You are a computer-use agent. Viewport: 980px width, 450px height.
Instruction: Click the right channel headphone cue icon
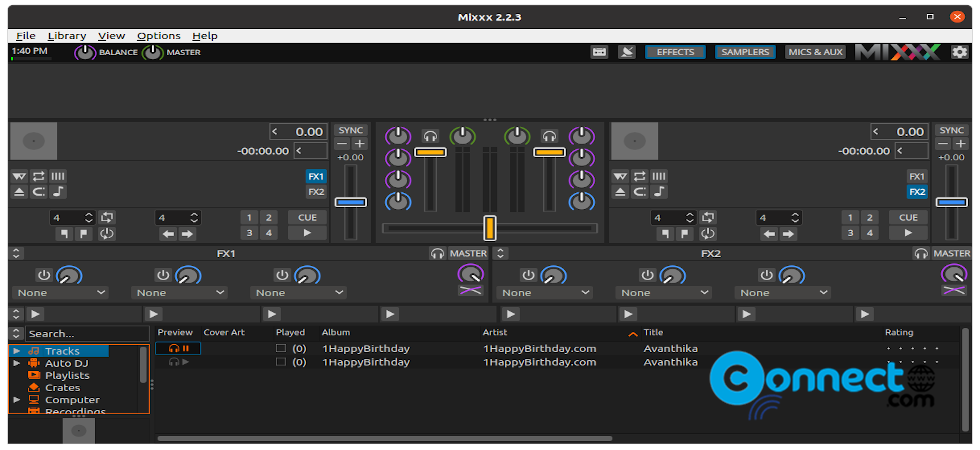(x=549, y=136)
